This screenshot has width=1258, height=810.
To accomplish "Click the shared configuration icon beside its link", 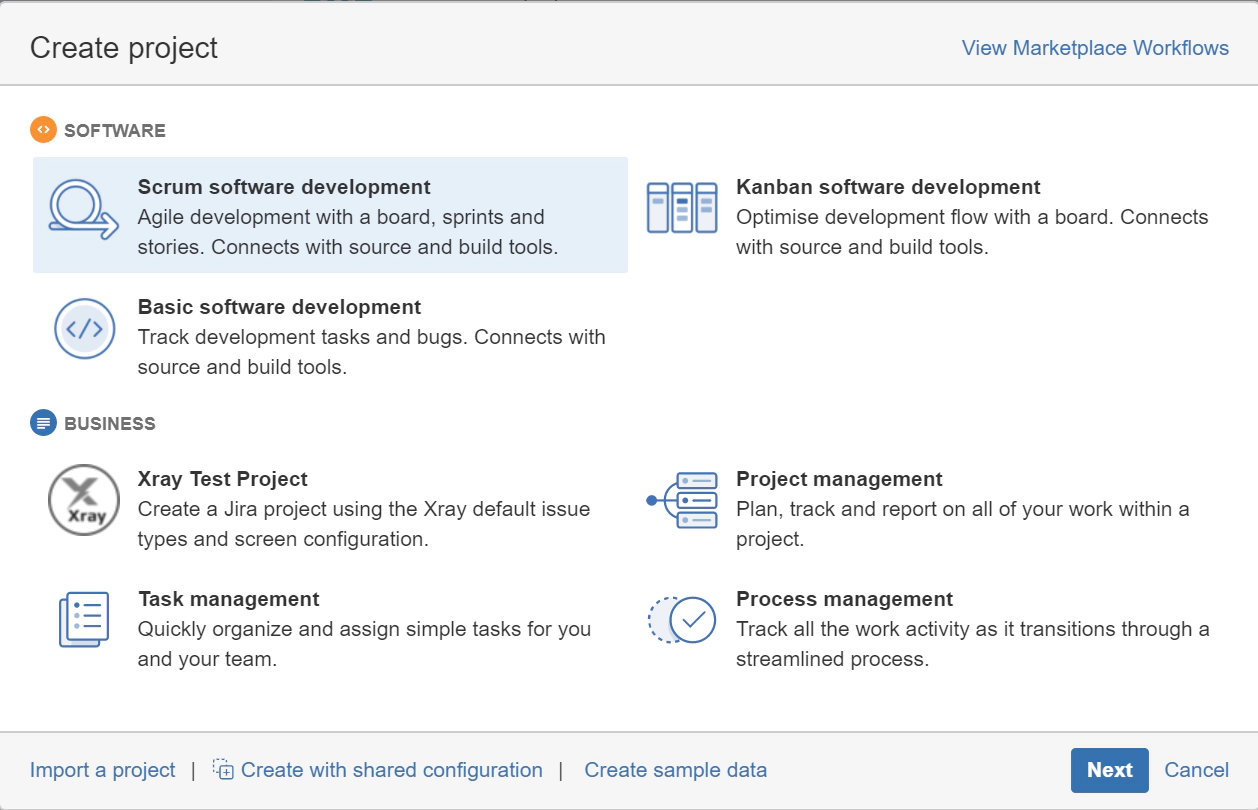I will [224, 769].
